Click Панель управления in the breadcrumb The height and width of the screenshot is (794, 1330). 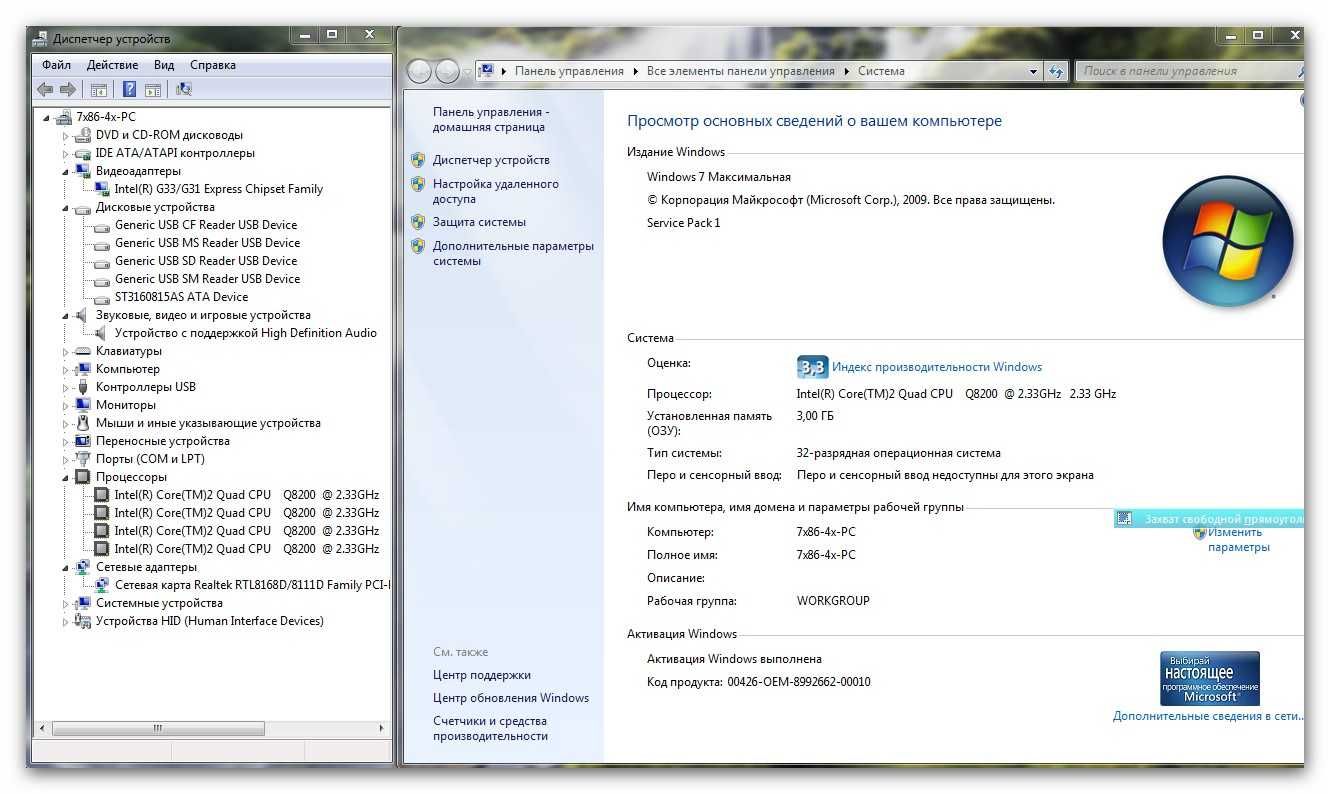(570, 71)
